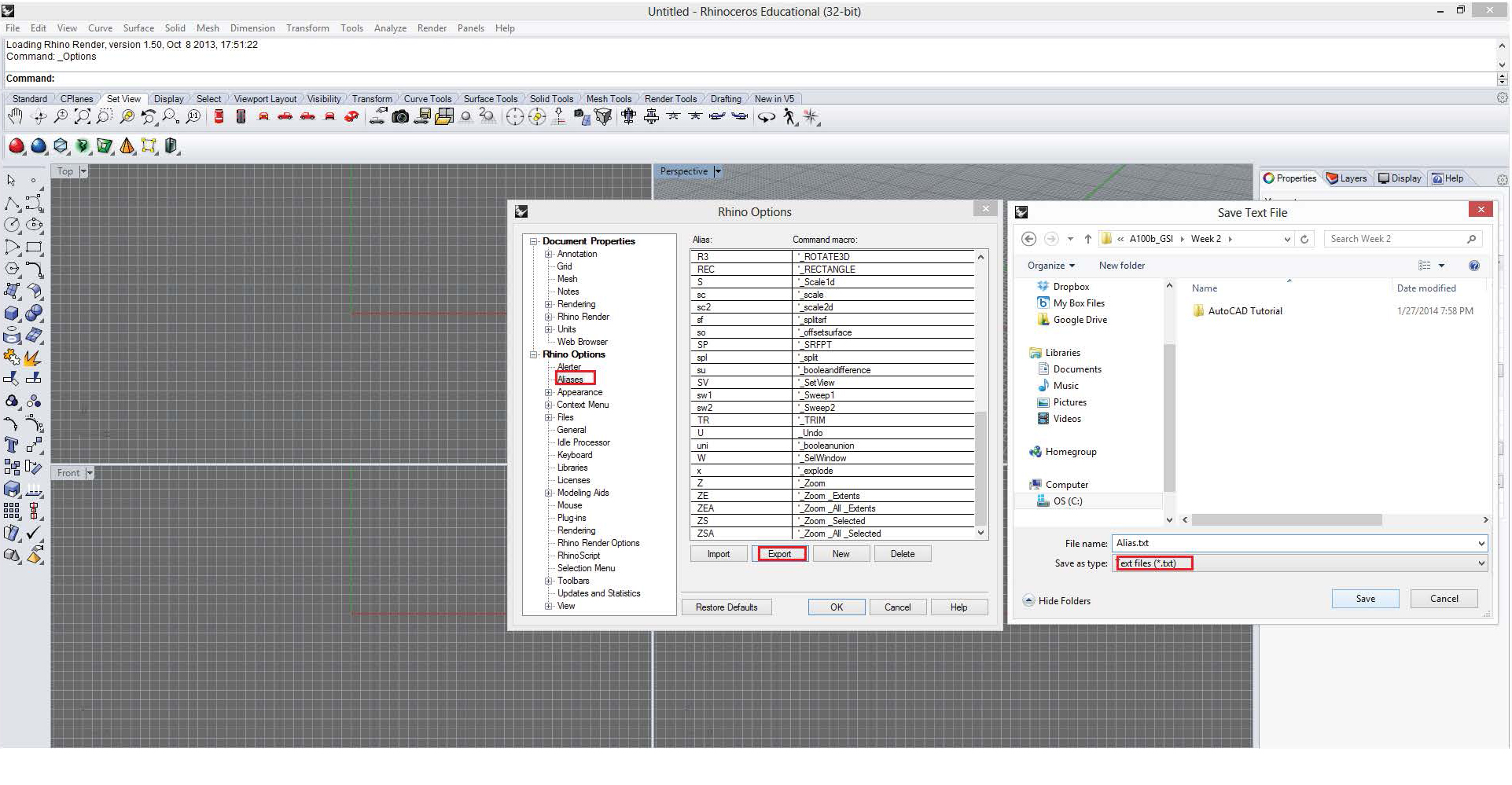Expand the Toolbars node in options tree
This screenshot has width=1512, height=785.
click(548, 581)
